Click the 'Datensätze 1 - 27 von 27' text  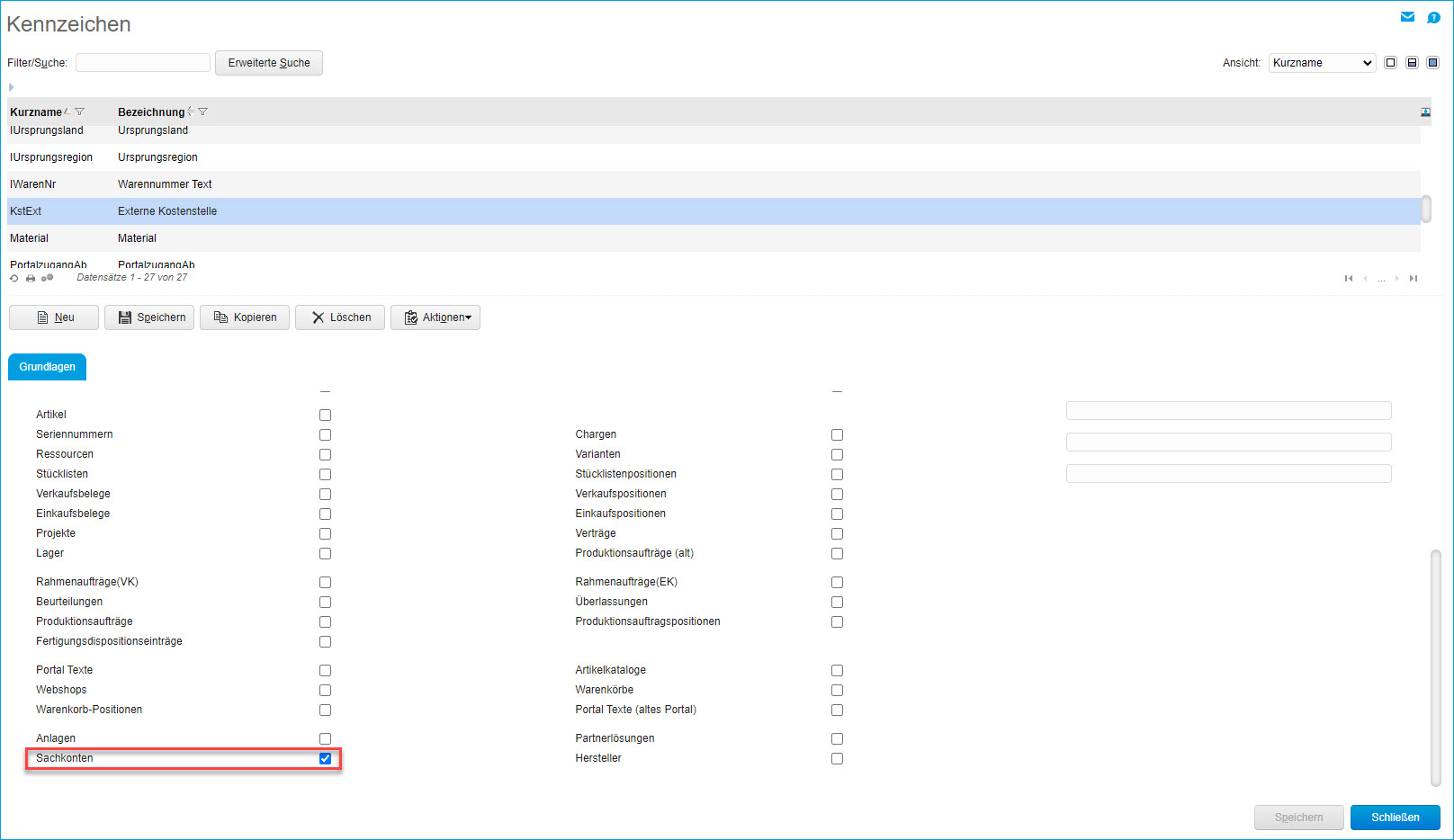point(132,278)
